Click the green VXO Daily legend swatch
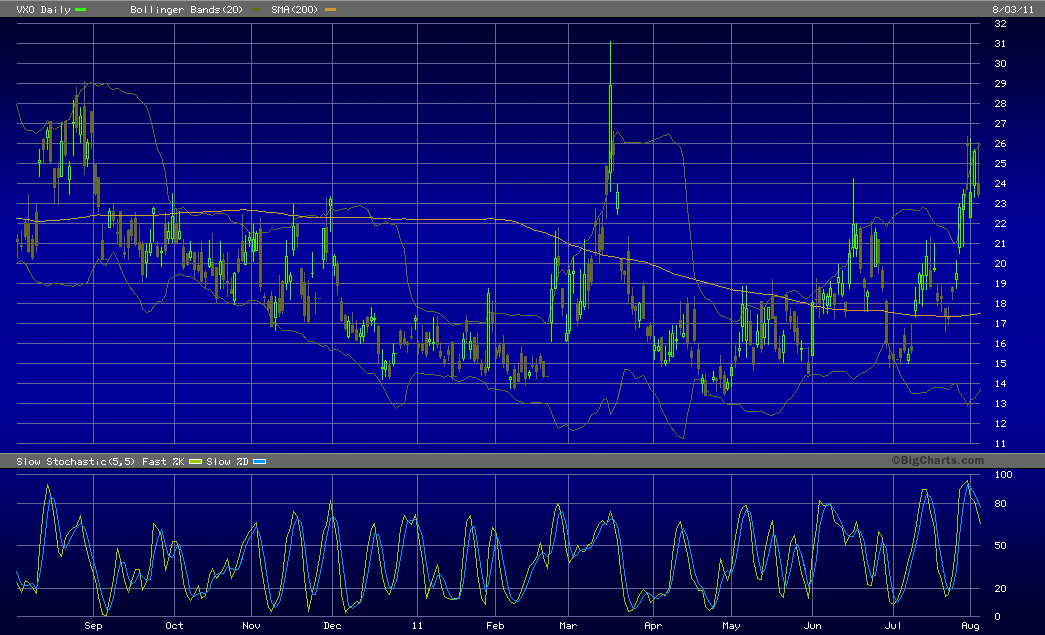 [x=81, y=9]
